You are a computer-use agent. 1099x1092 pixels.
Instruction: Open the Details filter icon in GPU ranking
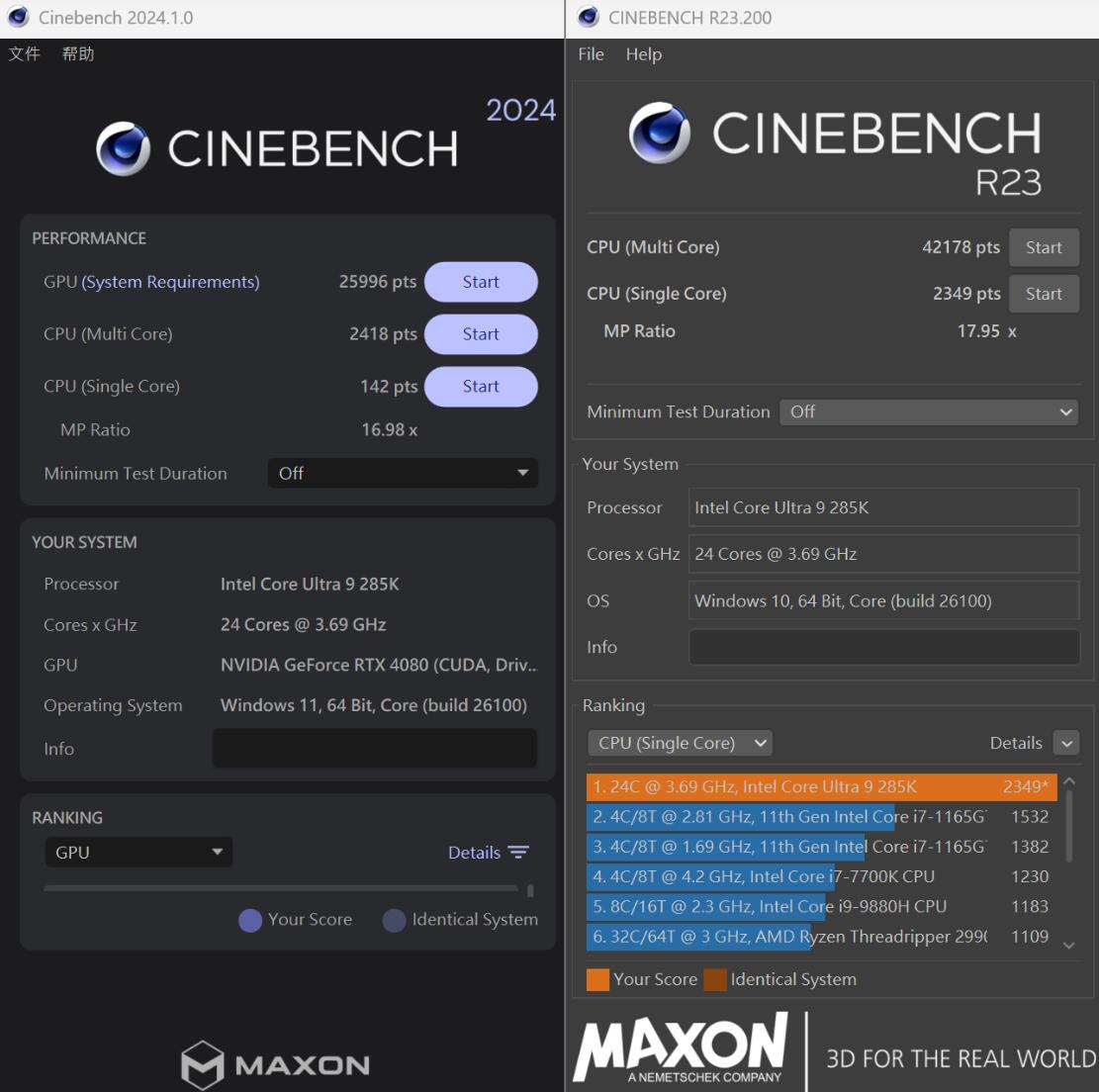[x=518, y=853]
